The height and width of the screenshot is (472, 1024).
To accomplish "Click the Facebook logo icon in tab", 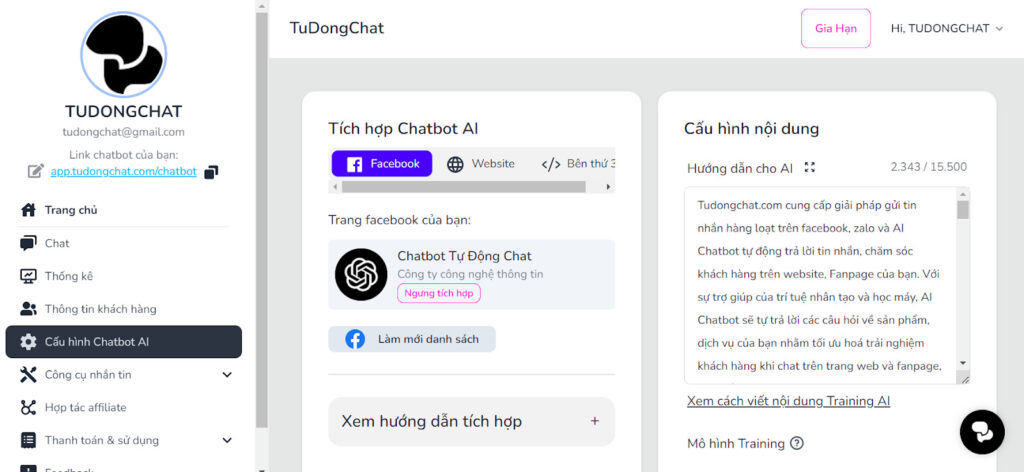I will [x=355, y=165].
